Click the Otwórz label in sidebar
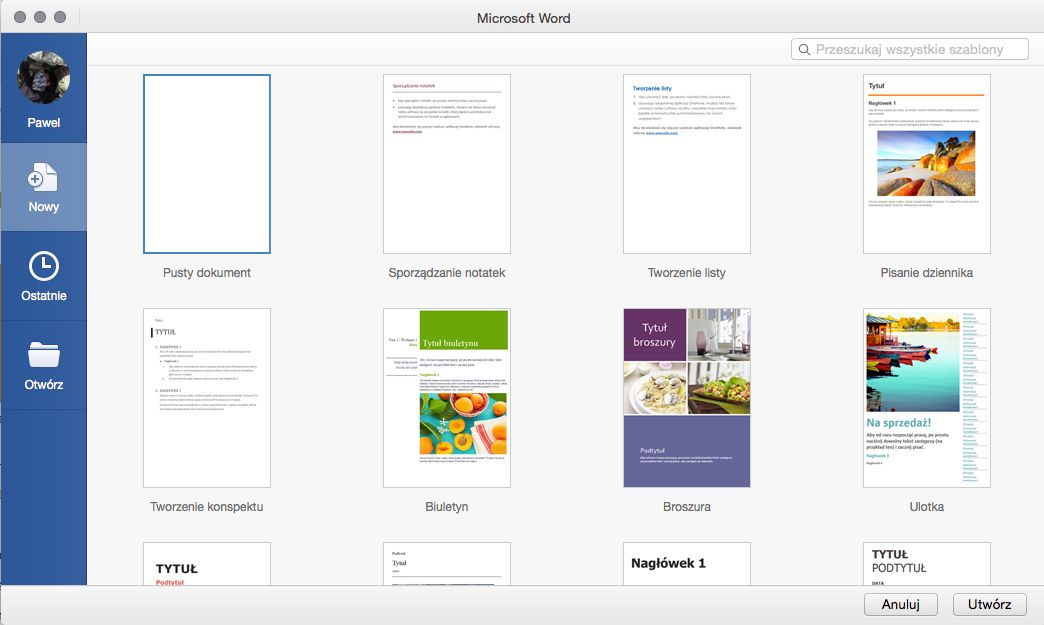 tap(43, 385)
